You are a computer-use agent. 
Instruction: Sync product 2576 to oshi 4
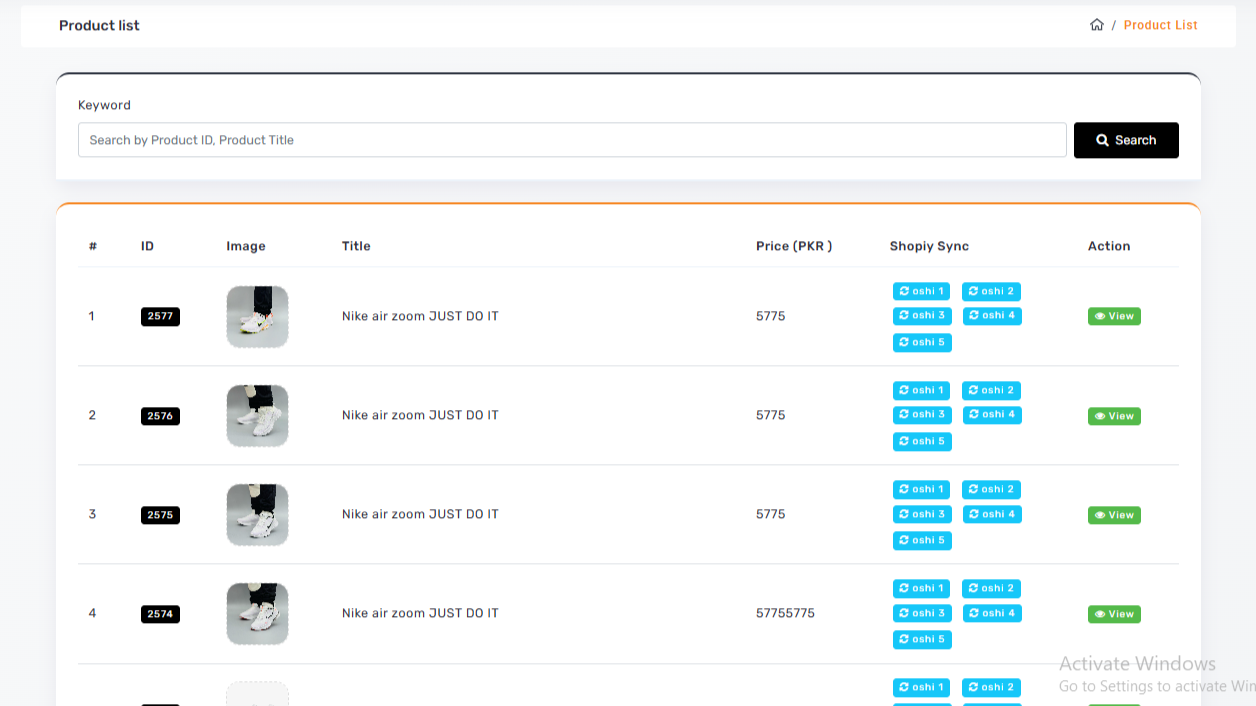(x=992, y=414)
